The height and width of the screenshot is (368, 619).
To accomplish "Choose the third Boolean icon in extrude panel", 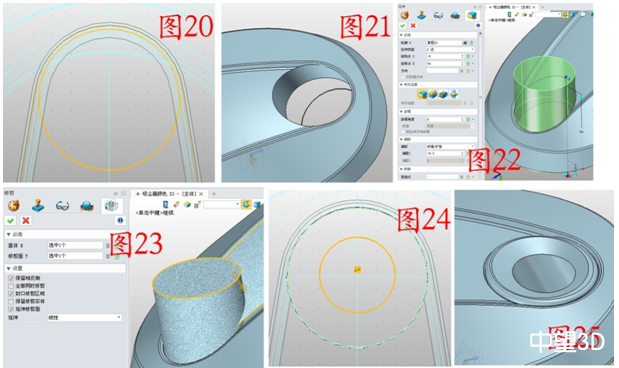I will pyautogui.click(x=443, y=94).
